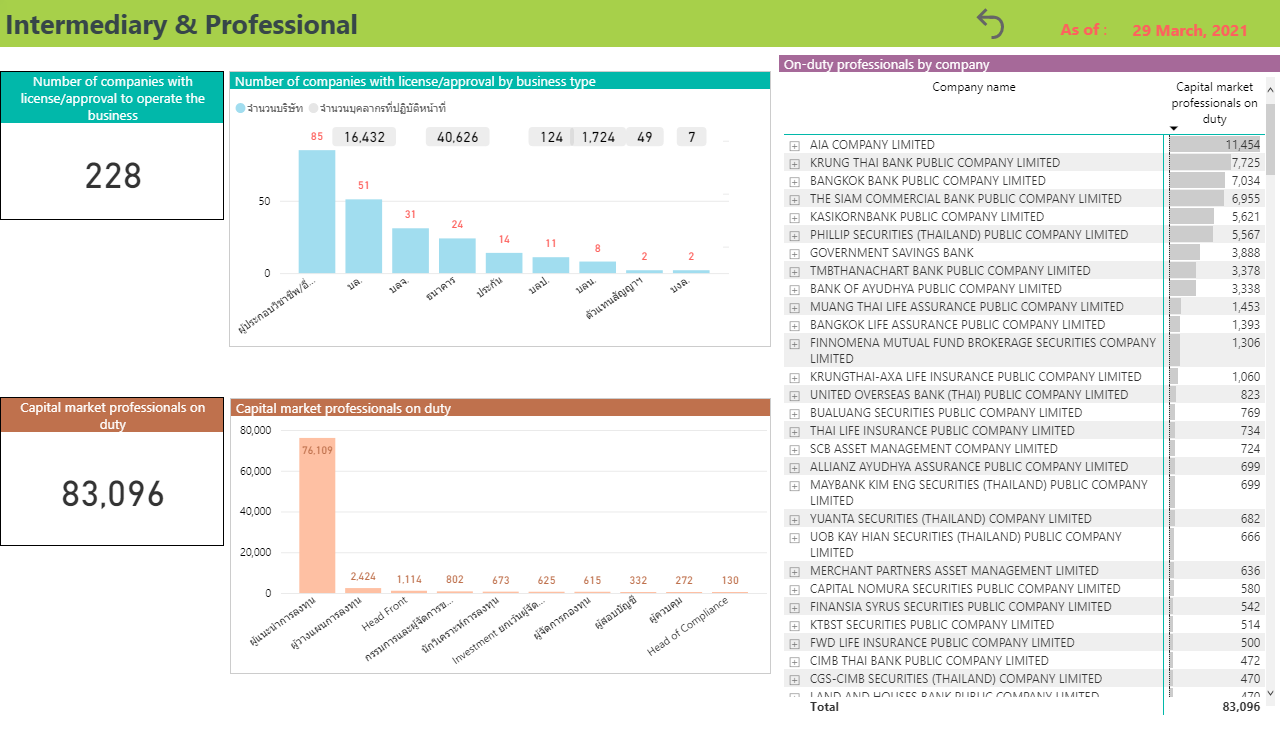The height and width of the screenshot is (740, 1280).
Task: Click scroll up arrow of company table
Action: (1271, 90)
